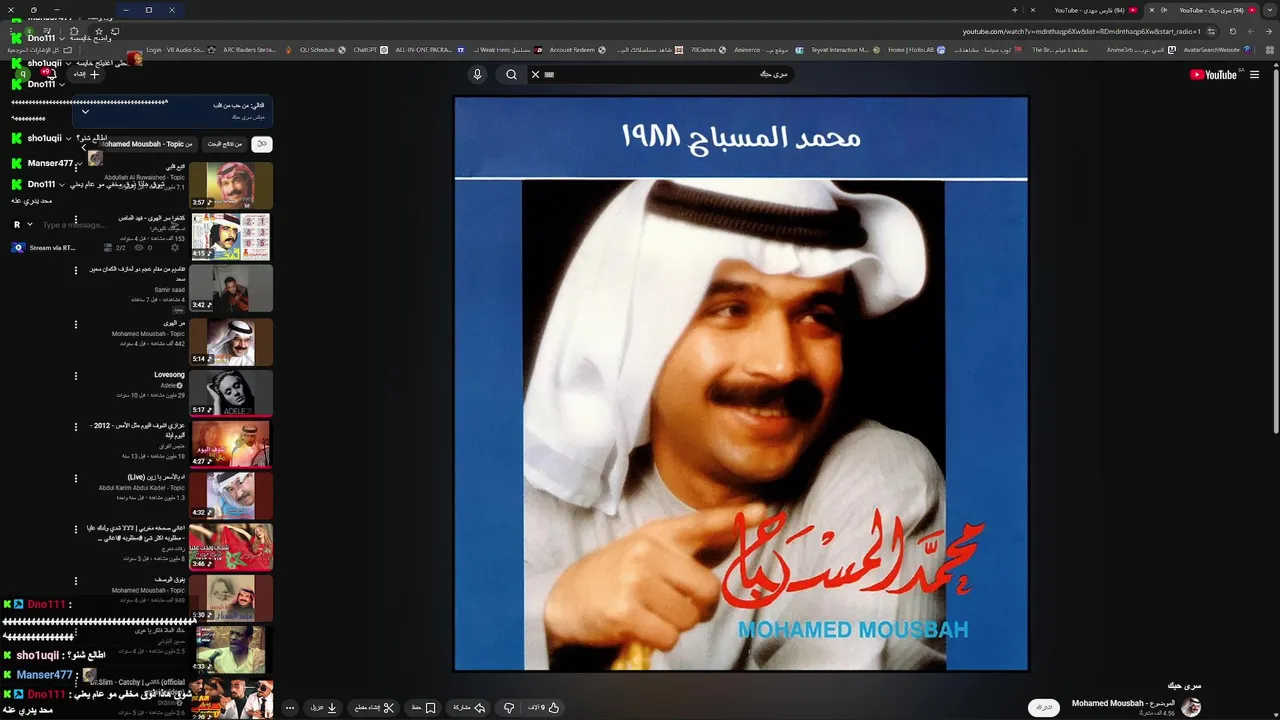
Task: Start voice search with microphone icon
Action: (x=477, y=74)
